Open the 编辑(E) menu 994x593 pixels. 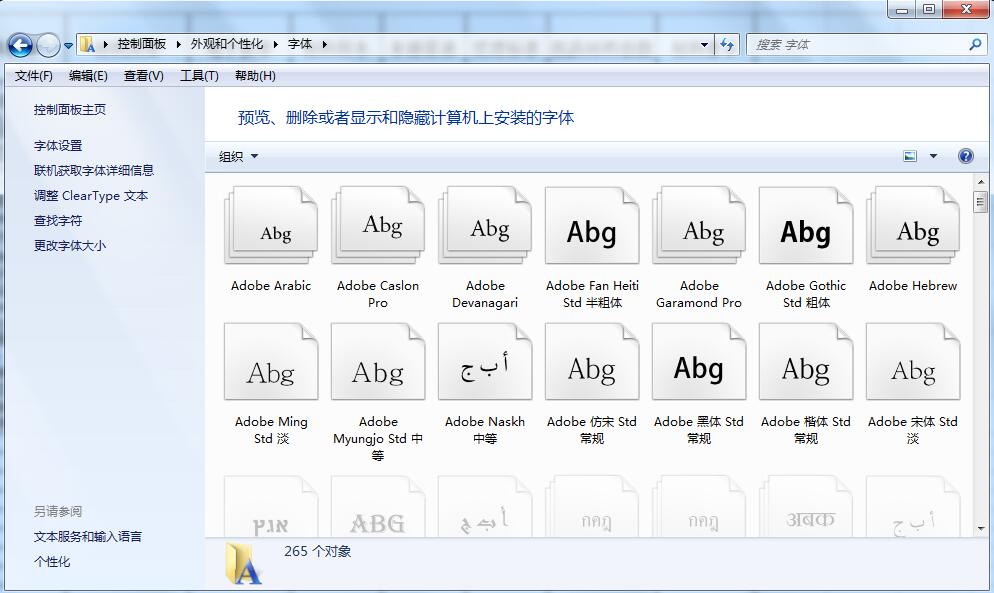click(88, 76)
